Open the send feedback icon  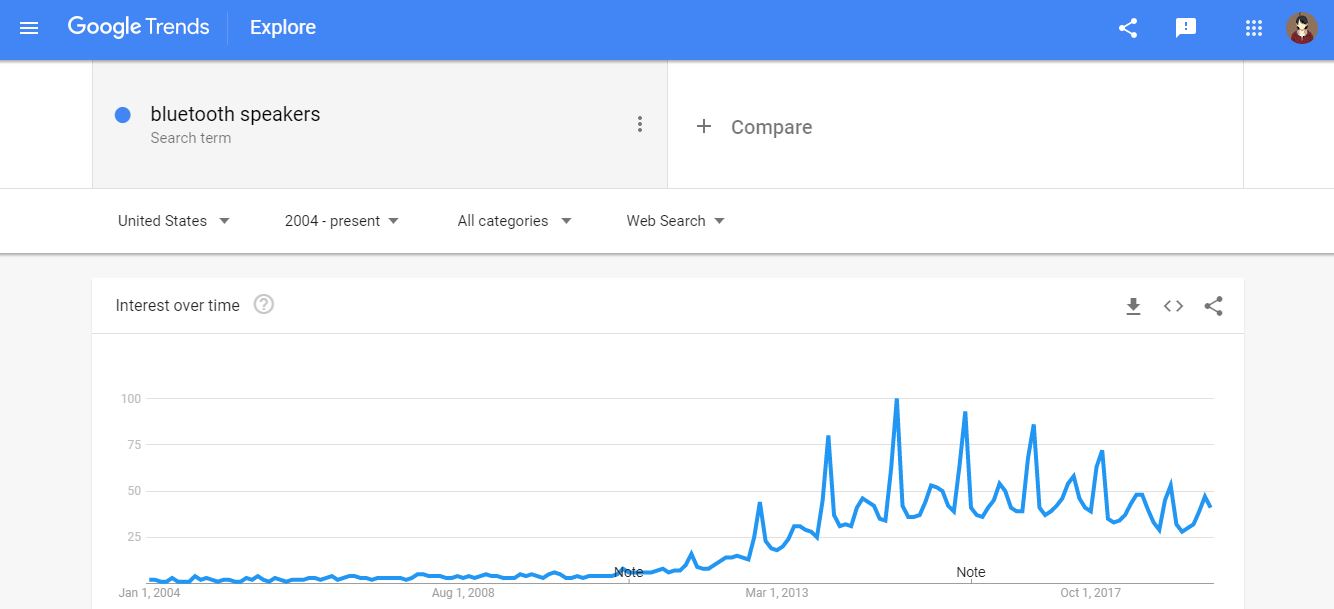click(1186, 28)
